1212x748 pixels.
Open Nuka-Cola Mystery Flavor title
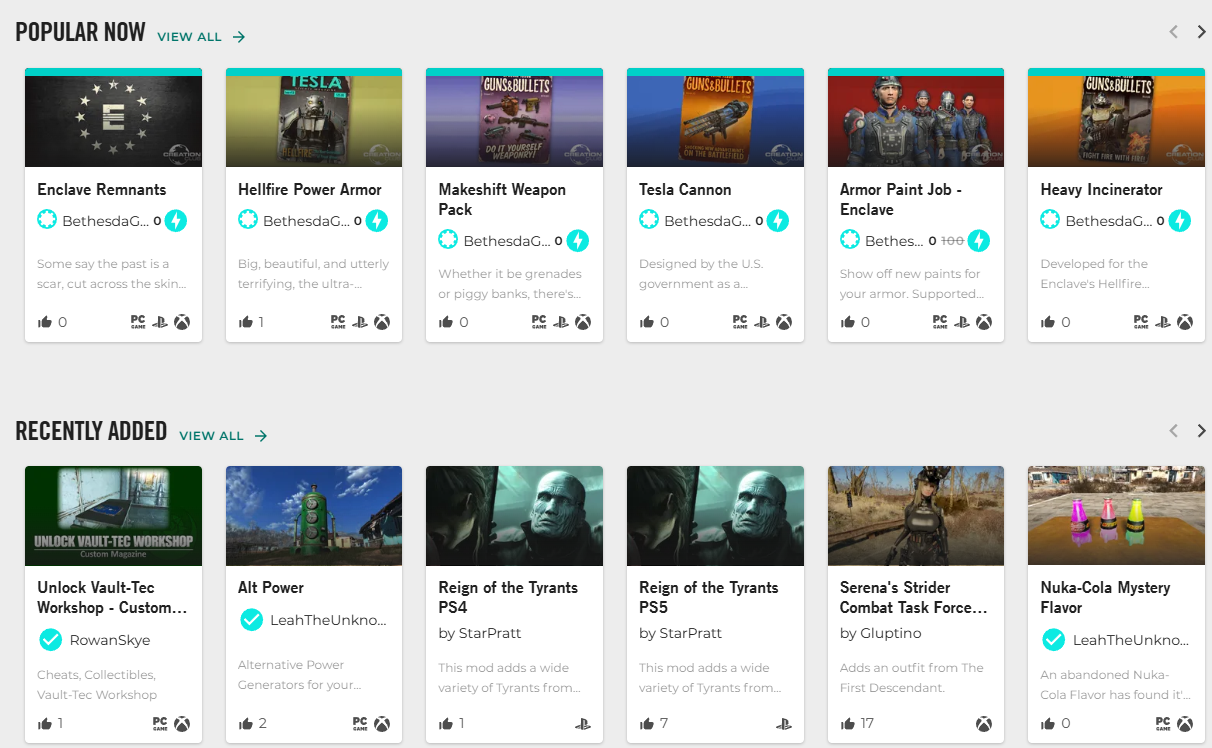click(x=1105, y=598)
